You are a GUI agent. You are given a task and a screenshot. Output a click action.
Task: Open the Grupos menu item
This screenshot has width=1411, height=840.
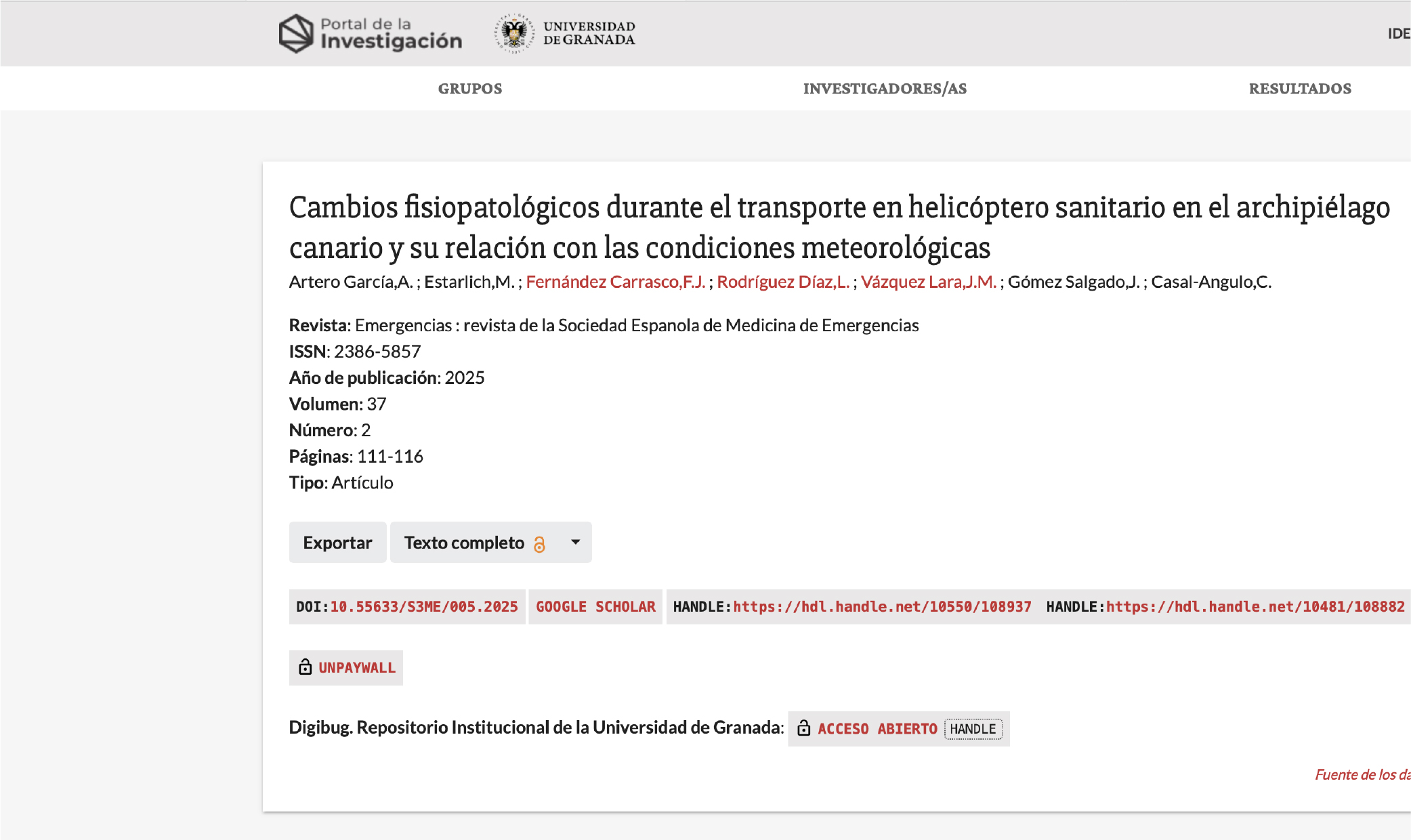point(470,89)
